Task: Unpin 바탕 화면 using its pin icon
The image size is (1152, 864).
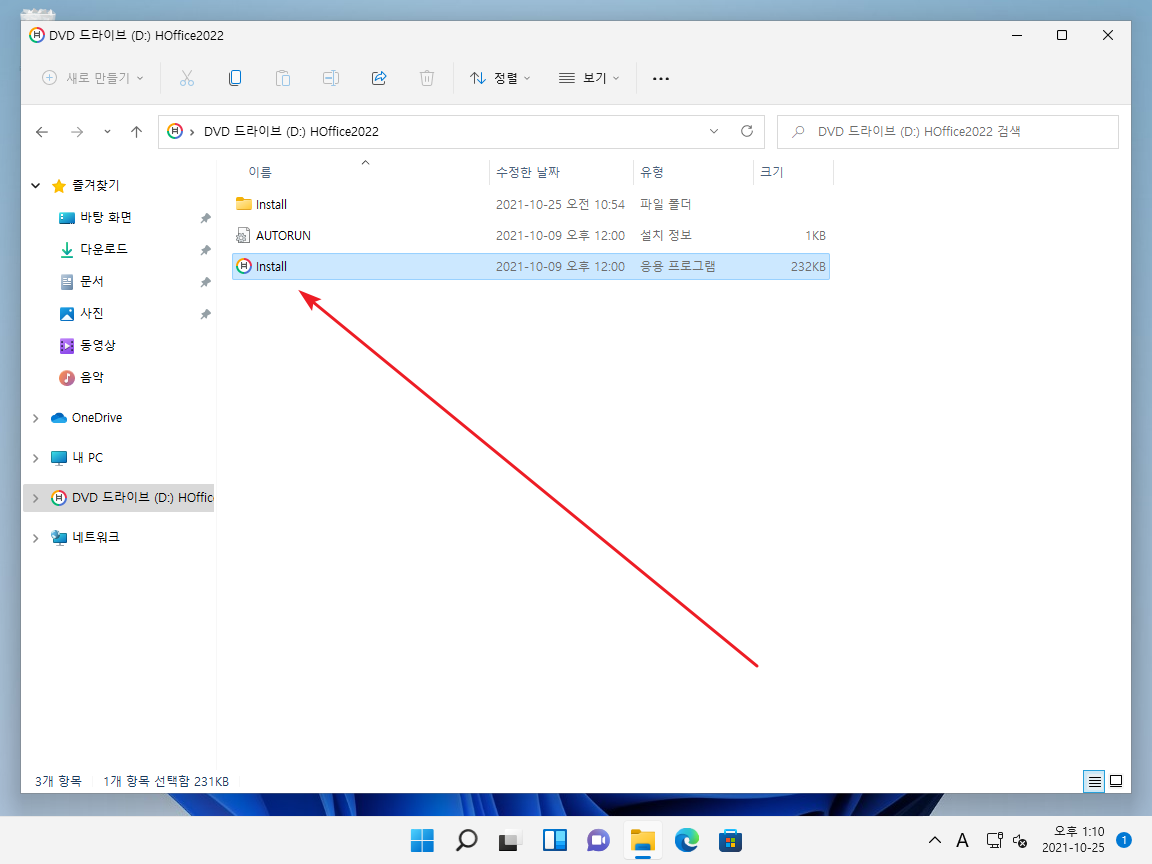Action: point(205,218)
